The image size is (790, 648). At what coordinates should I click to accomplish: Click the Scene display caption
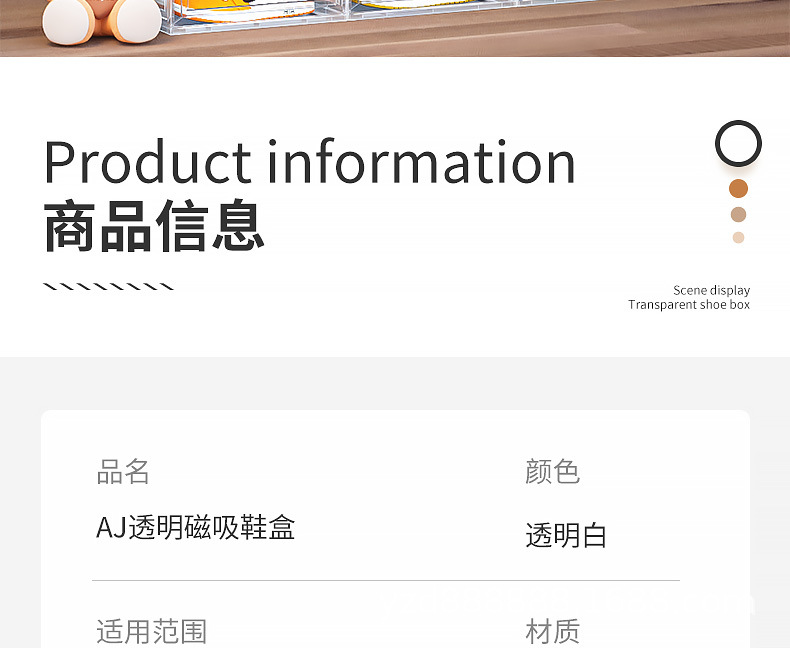[x=711, y=290]
